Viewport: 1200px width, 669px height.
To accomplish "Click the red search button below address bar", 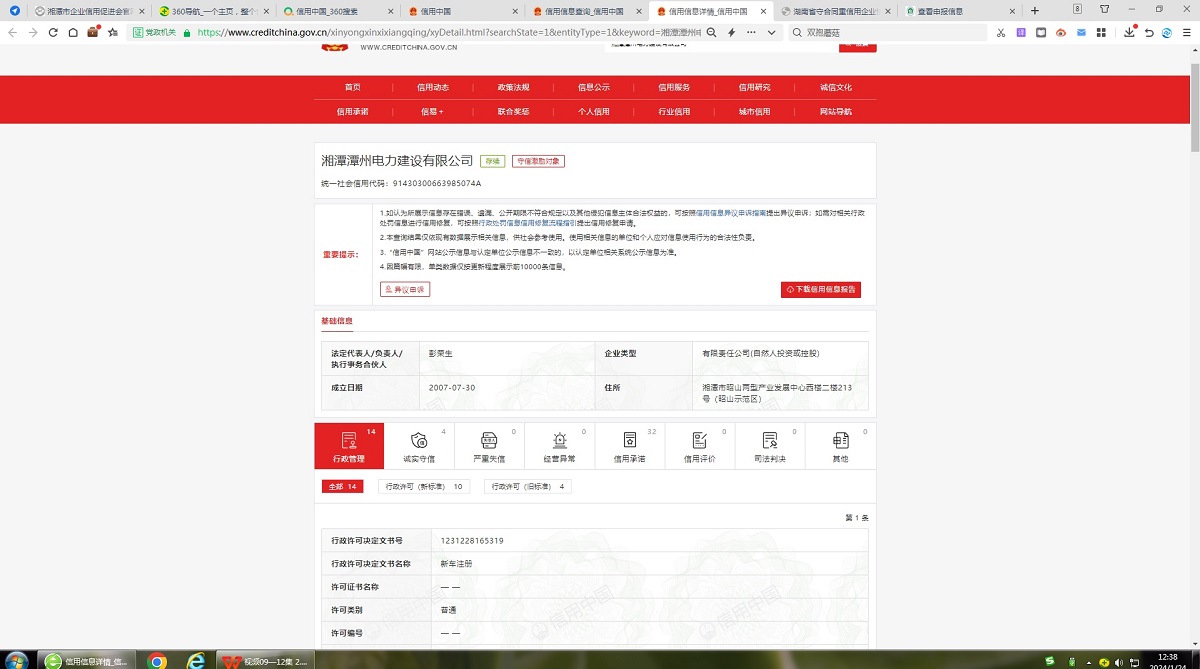I will [857, 46].
